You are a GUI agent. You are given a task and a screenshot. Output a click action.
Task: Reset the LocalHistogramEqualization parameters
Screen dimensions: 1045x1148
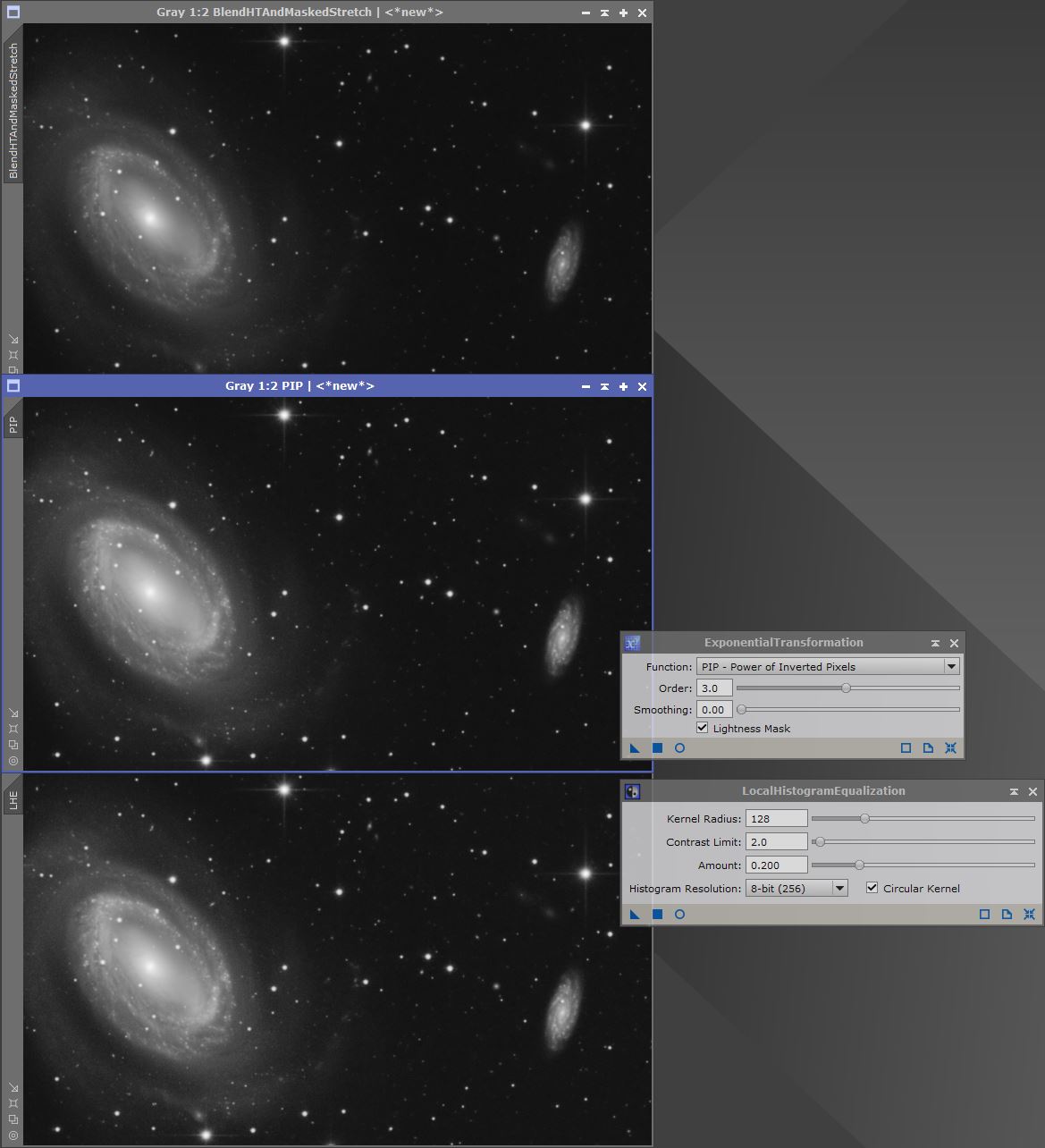tap(1029, 915)
